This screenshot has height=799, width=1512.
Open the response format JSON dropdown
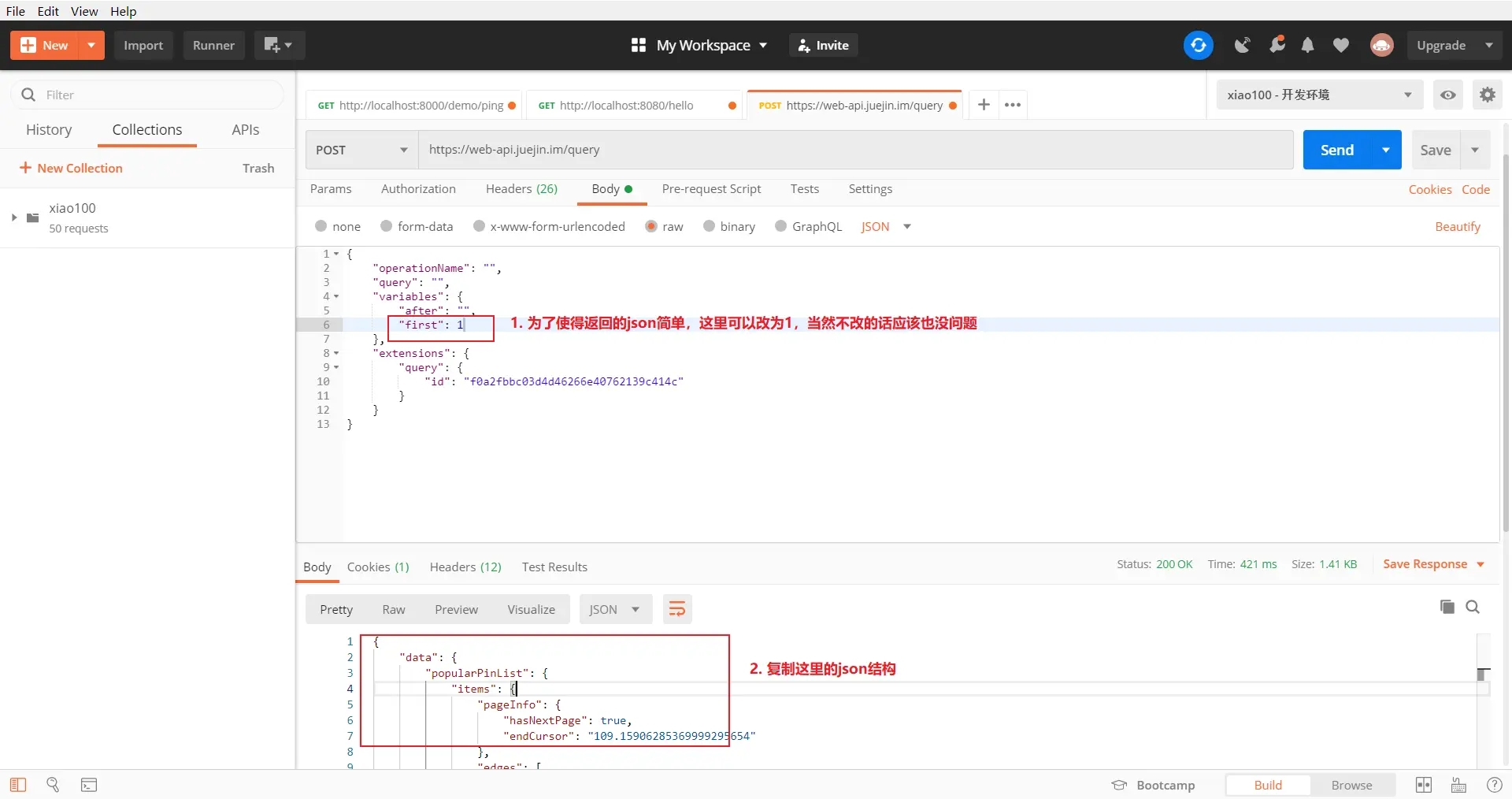pos(616,609)
